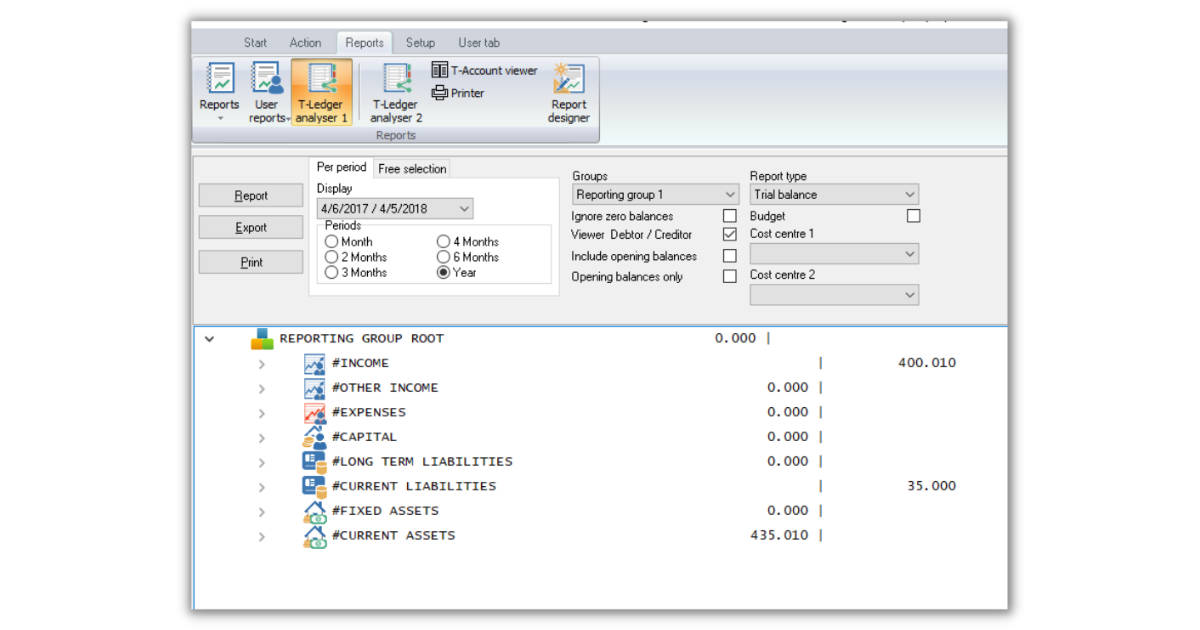Switch to the Free selection tab
The image size is (1200, 630).
412,168
